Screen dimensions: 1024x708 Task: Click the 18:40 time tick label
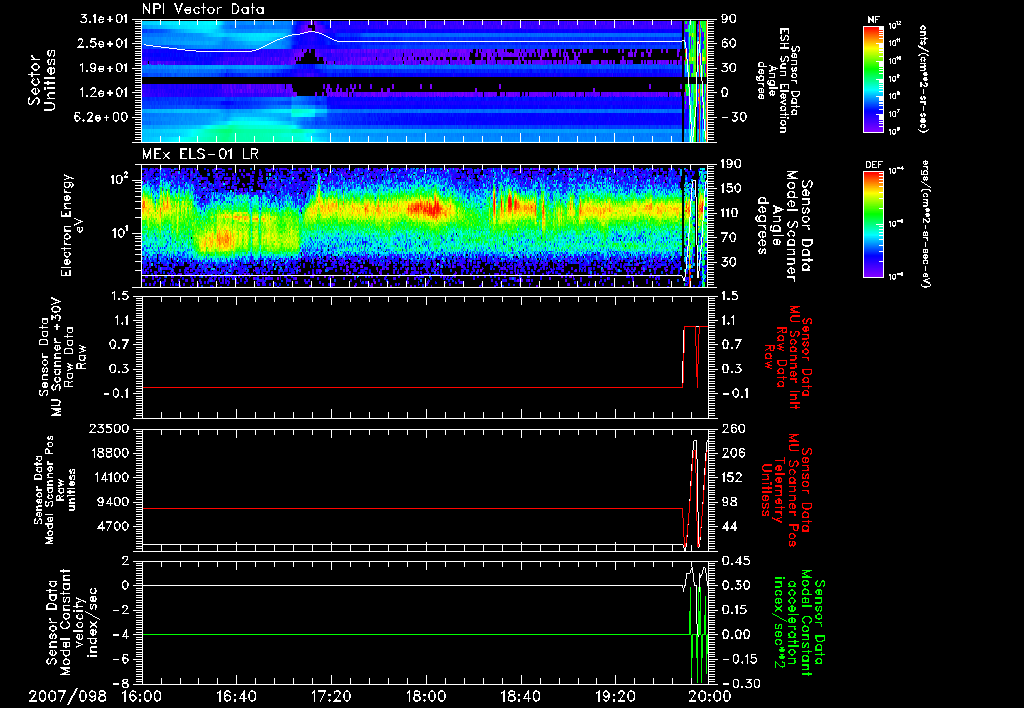click(520, 696)
